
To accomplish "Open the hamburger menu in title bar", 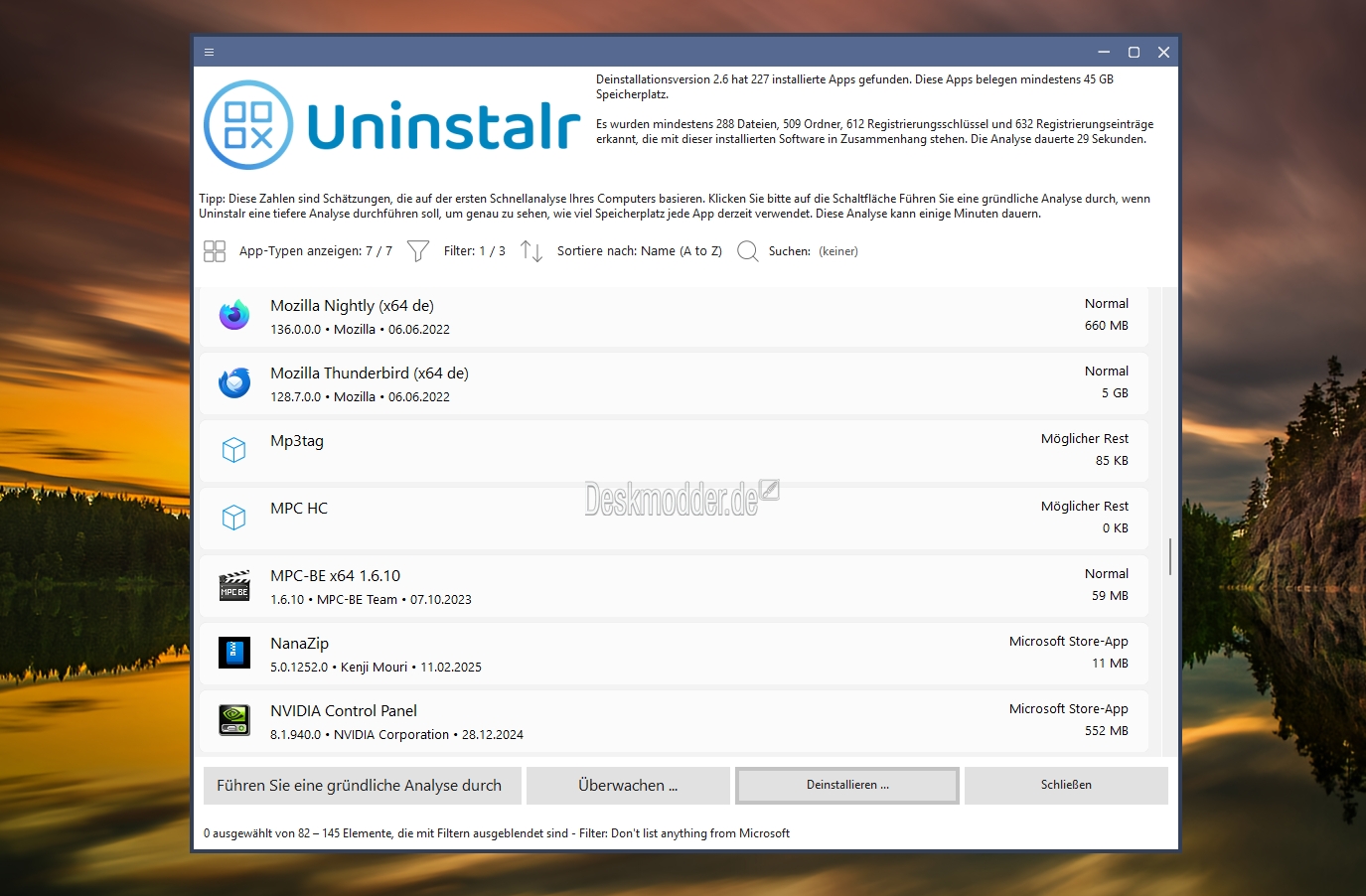I will click(209, 52).
